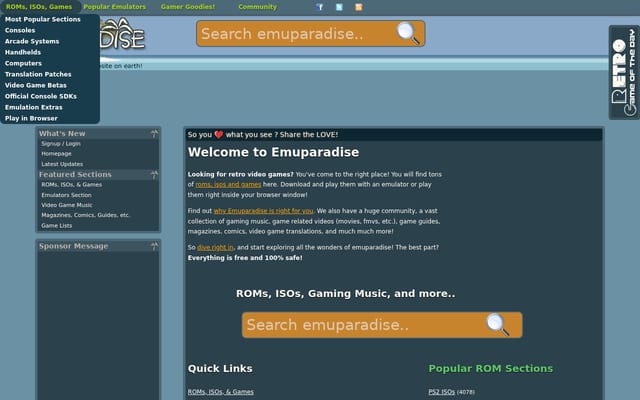The width and height of the screenshot is (640, 400).
Task: Open Latest Updates sidebar link
Action: coord(62,164)
